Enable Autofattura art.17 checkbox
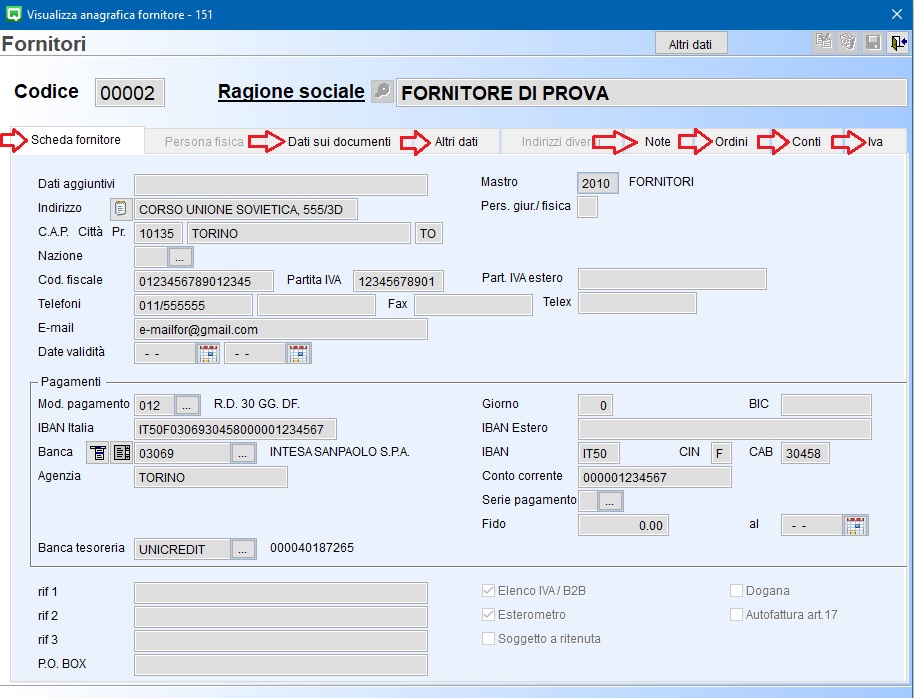This screenshot has width=914, height=698. coord(737,615)
